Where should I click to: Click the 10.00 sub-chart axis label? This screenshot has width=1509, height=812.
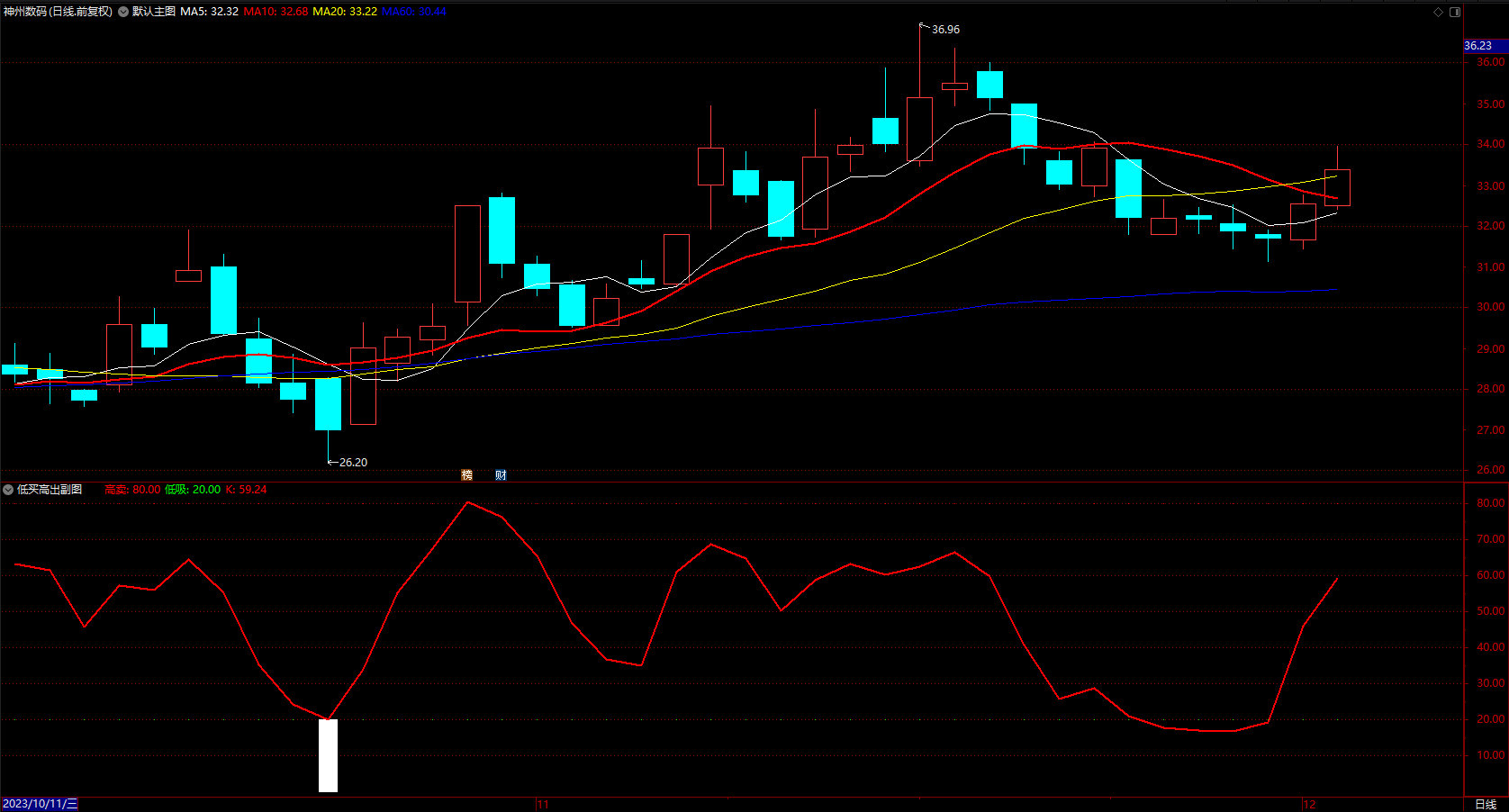click(1490, 755)
